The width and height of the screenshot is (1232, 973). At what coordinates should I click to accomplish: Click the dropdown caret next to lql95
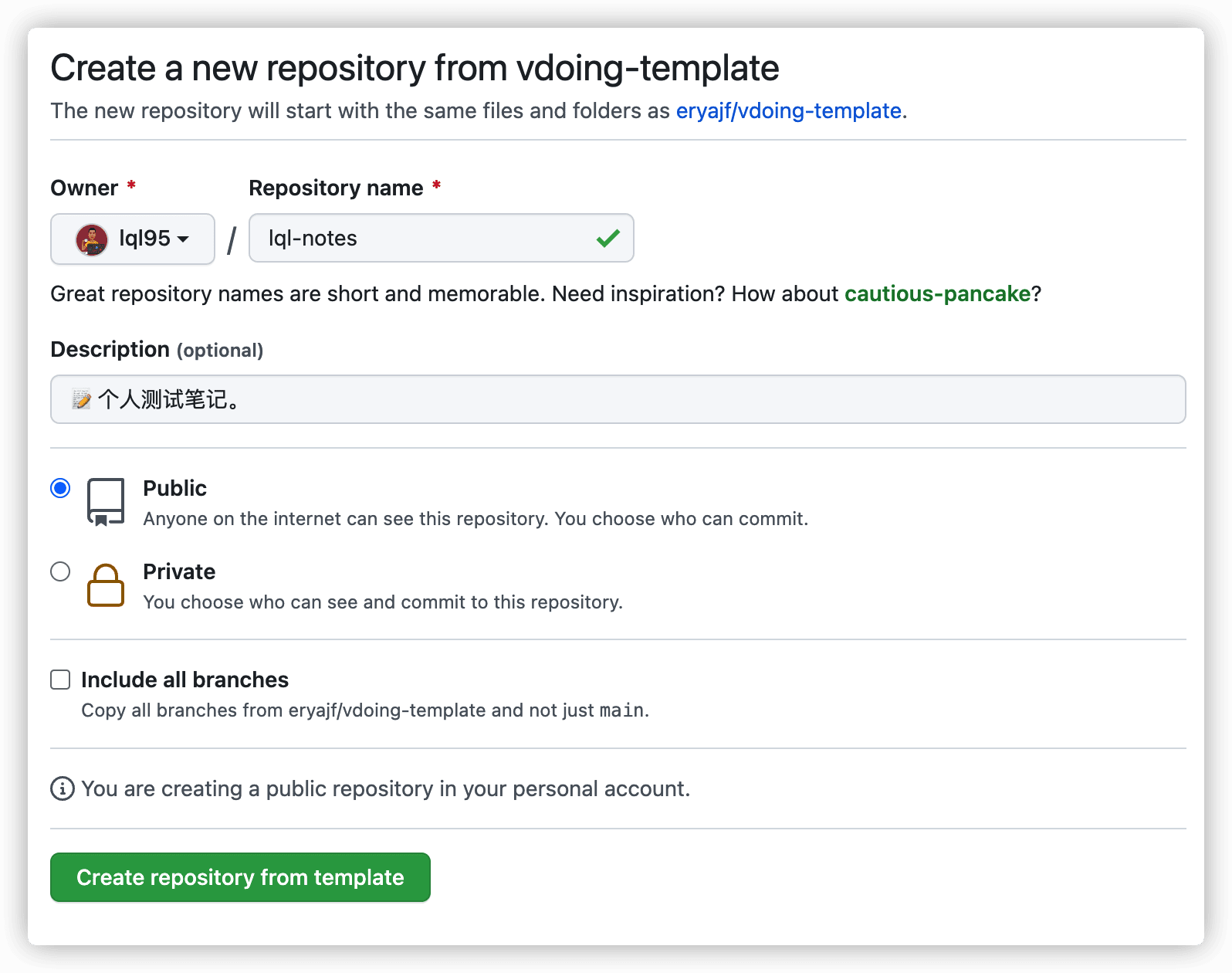coord(183,239)
